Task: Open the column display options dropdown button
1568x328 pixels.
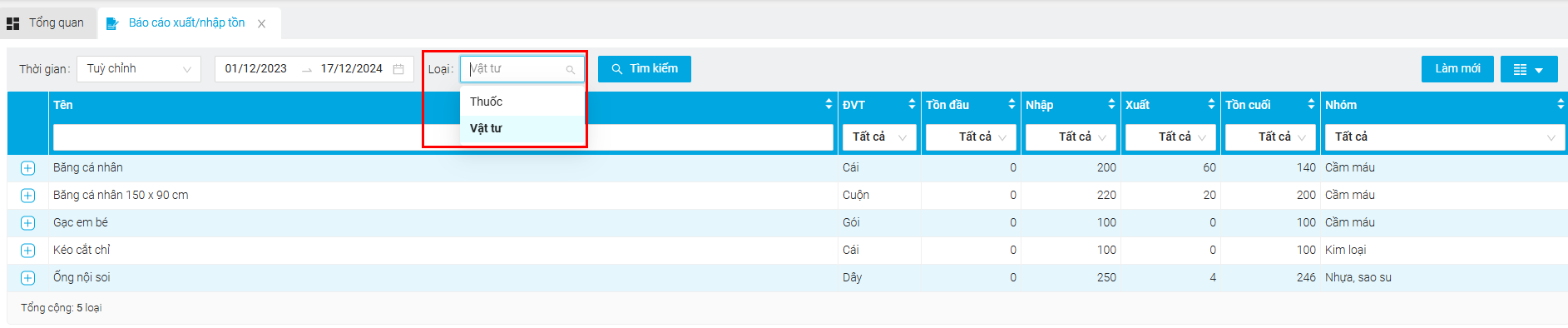Action: click(1529, 69)
